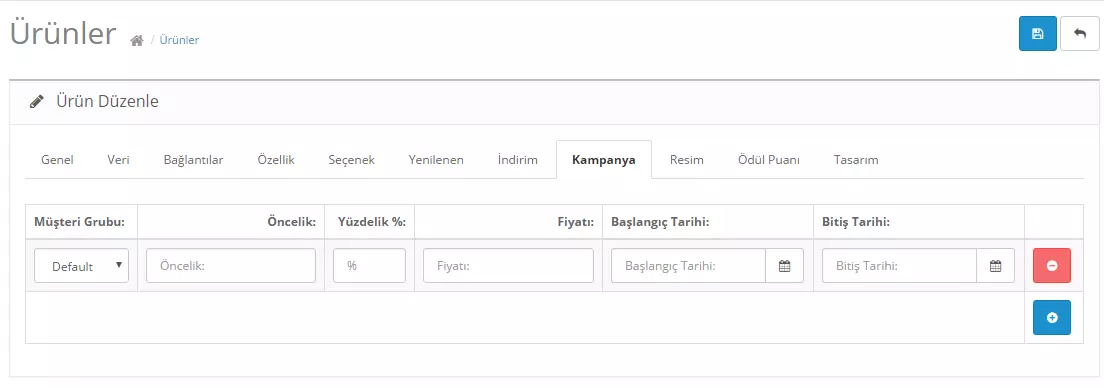Screen dimensions: 1104x388
Task: Open the Tasarım tab
Action: tap(855, 160)
